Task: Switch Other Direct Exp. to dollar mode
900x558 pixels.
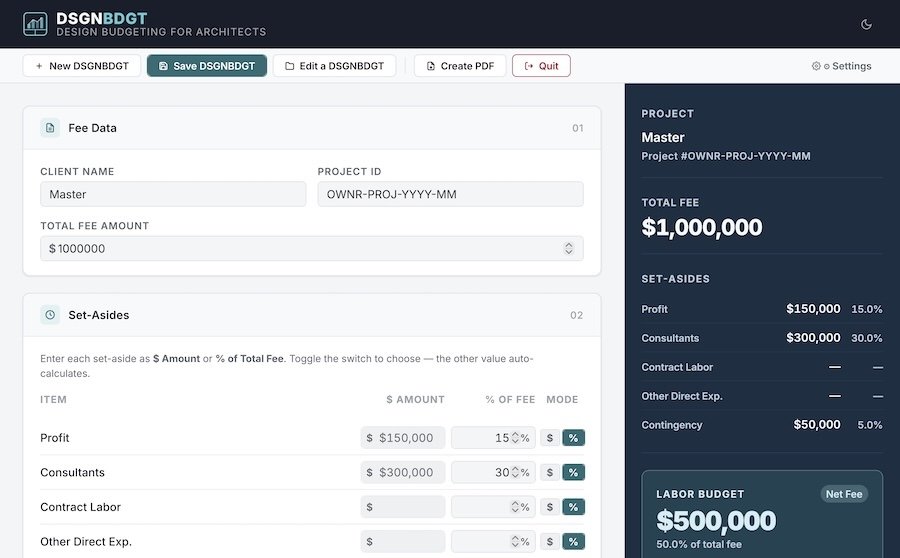Action: (x=550, y=541)
